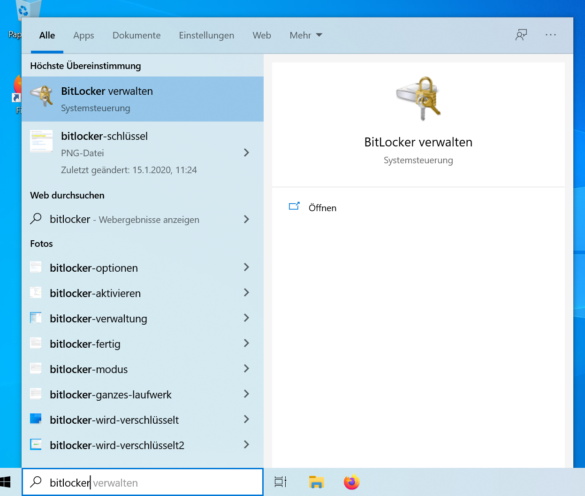Expand the bitlocker-wird-verschlüsselt2 chevron
The height and width of the screenshot is (496, 585).
[x=246, y=444]
